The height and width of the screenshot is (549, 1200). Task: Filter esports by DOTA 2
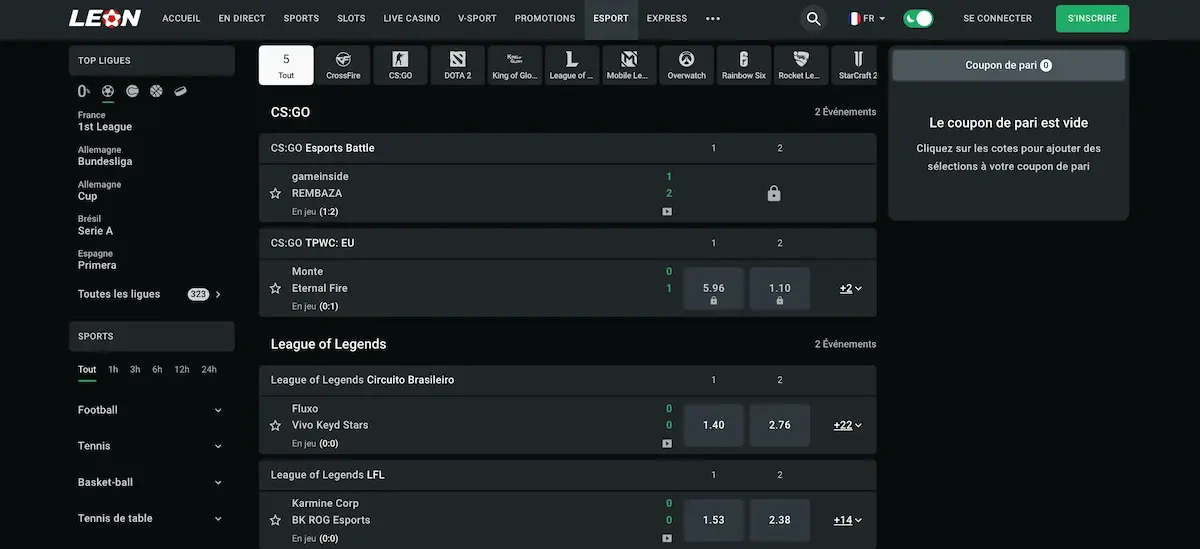point(457,65)
